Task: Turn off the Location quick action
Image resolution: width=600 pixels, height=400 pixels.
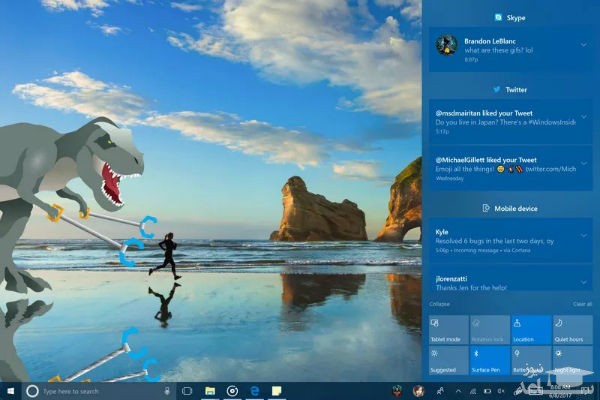Action: coord(531,330)
